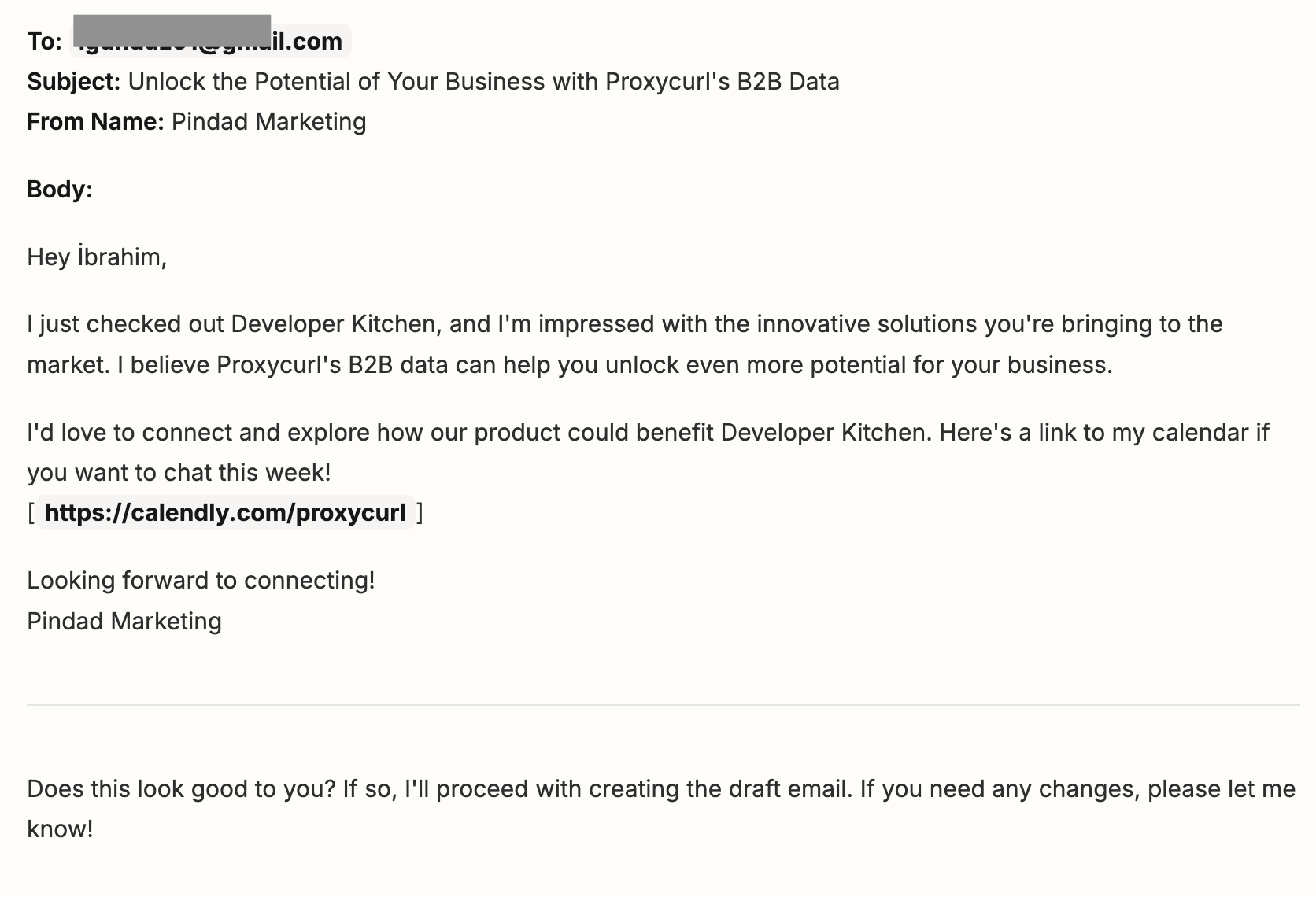Click the 'Hey İbrahim,' greeting line
The width and height of the screenshot is (1316, 897).
tap(97, 257)
